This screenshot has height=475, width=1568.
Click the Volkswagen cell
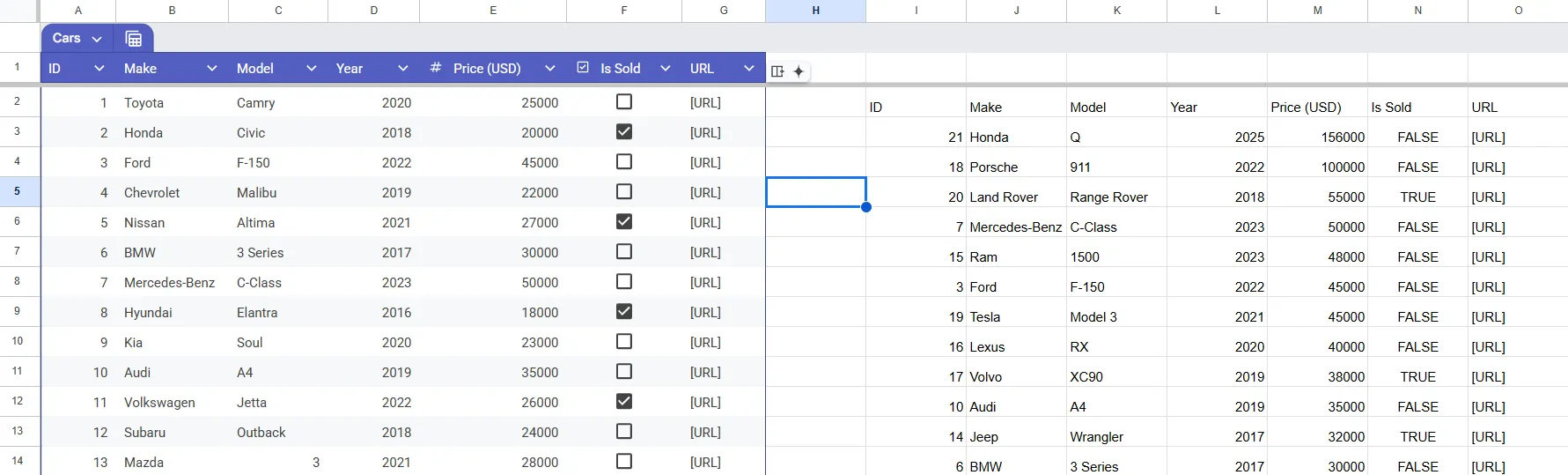click(172, 403)
